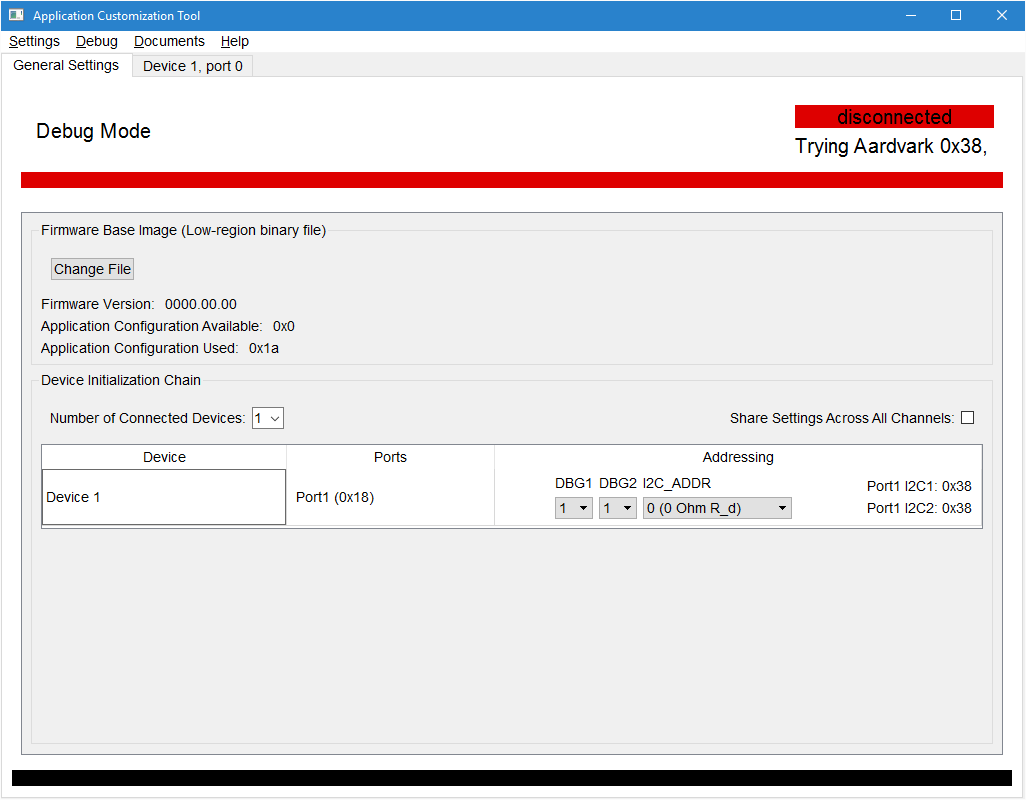The height and width of the screenshot is (800, 1026).
Task: Click the Port1 (0x18) entry
Action: coord(335,497)
